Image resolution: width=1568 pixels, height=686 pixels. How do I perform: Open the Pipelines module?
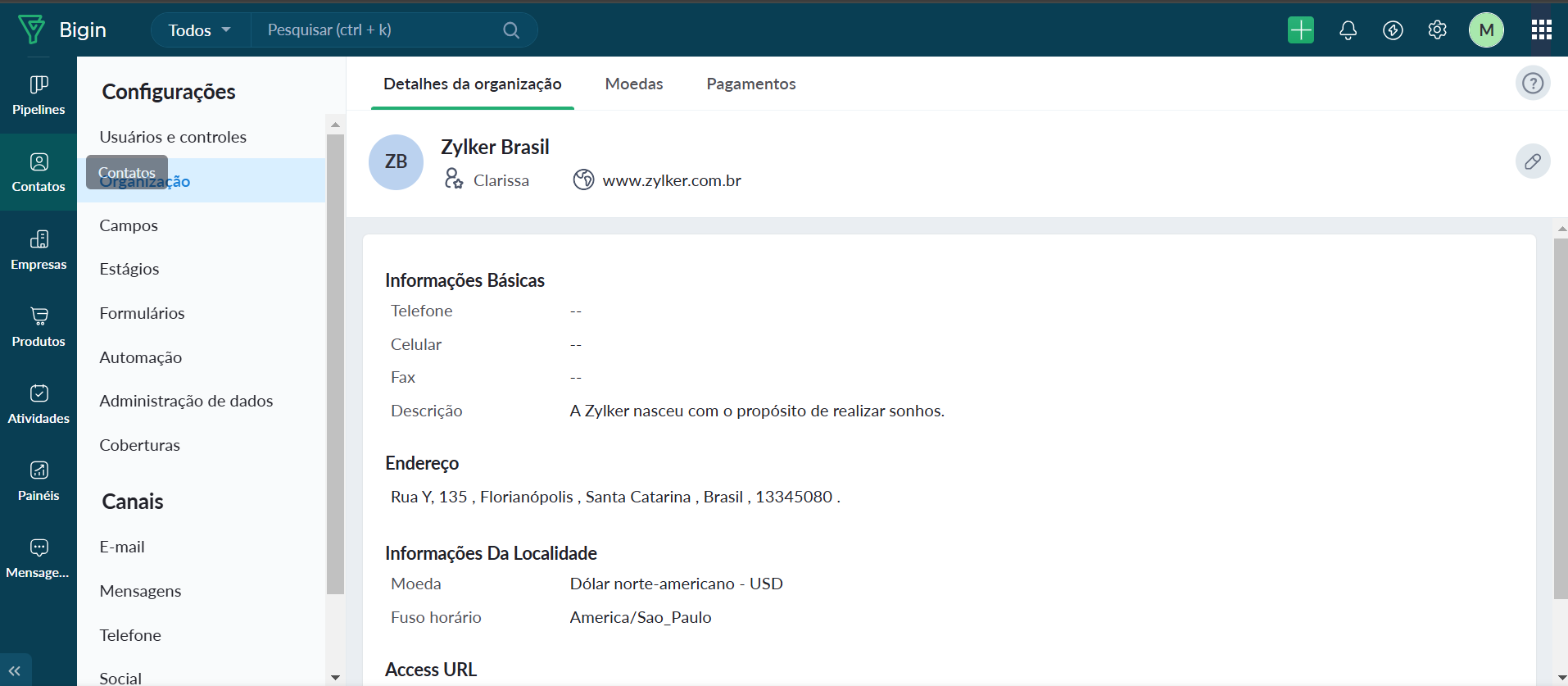(x=39, y=96)
